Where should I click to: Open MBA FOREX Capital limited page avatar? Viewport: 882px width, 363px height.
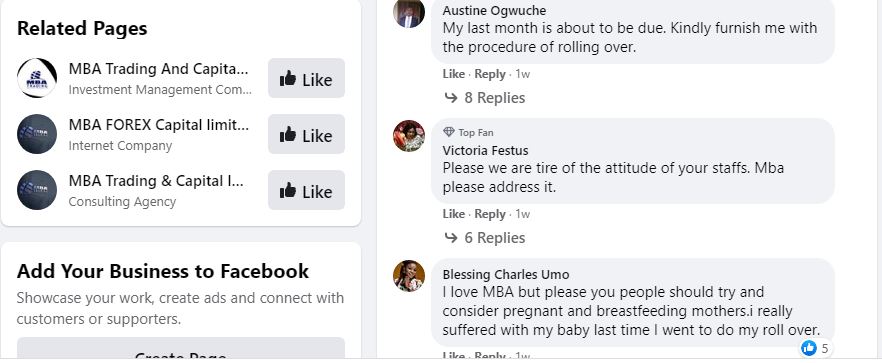(x=37, y=134)
